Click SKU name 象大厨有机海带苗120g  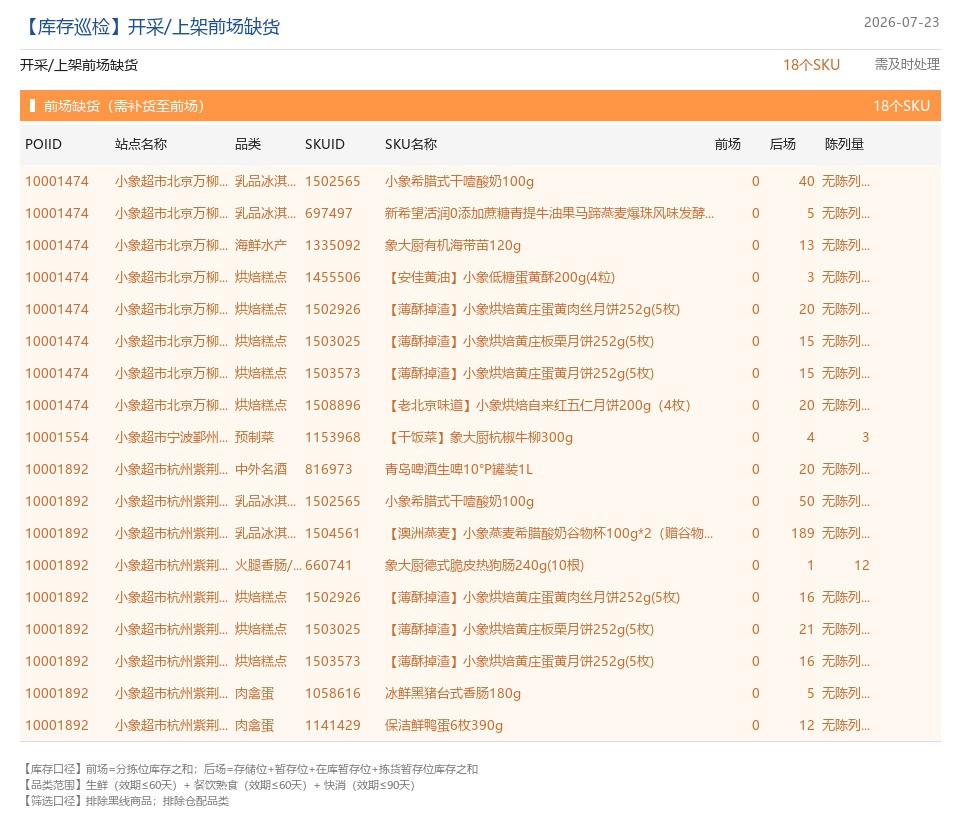point(452,246)
